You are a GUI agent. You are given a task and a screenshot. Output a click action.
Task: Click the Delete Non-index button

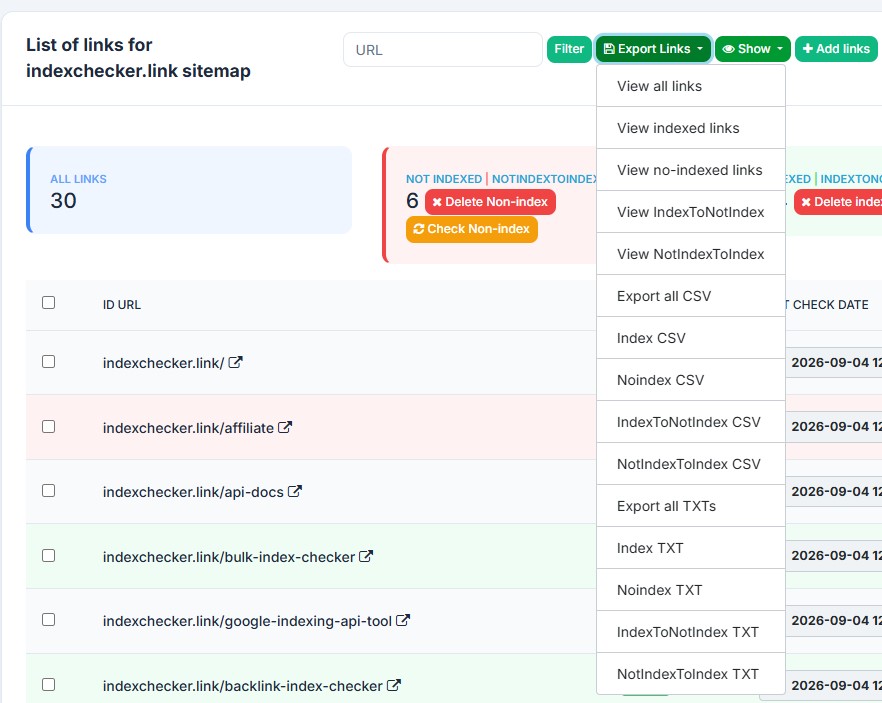(x=490, y=202)
